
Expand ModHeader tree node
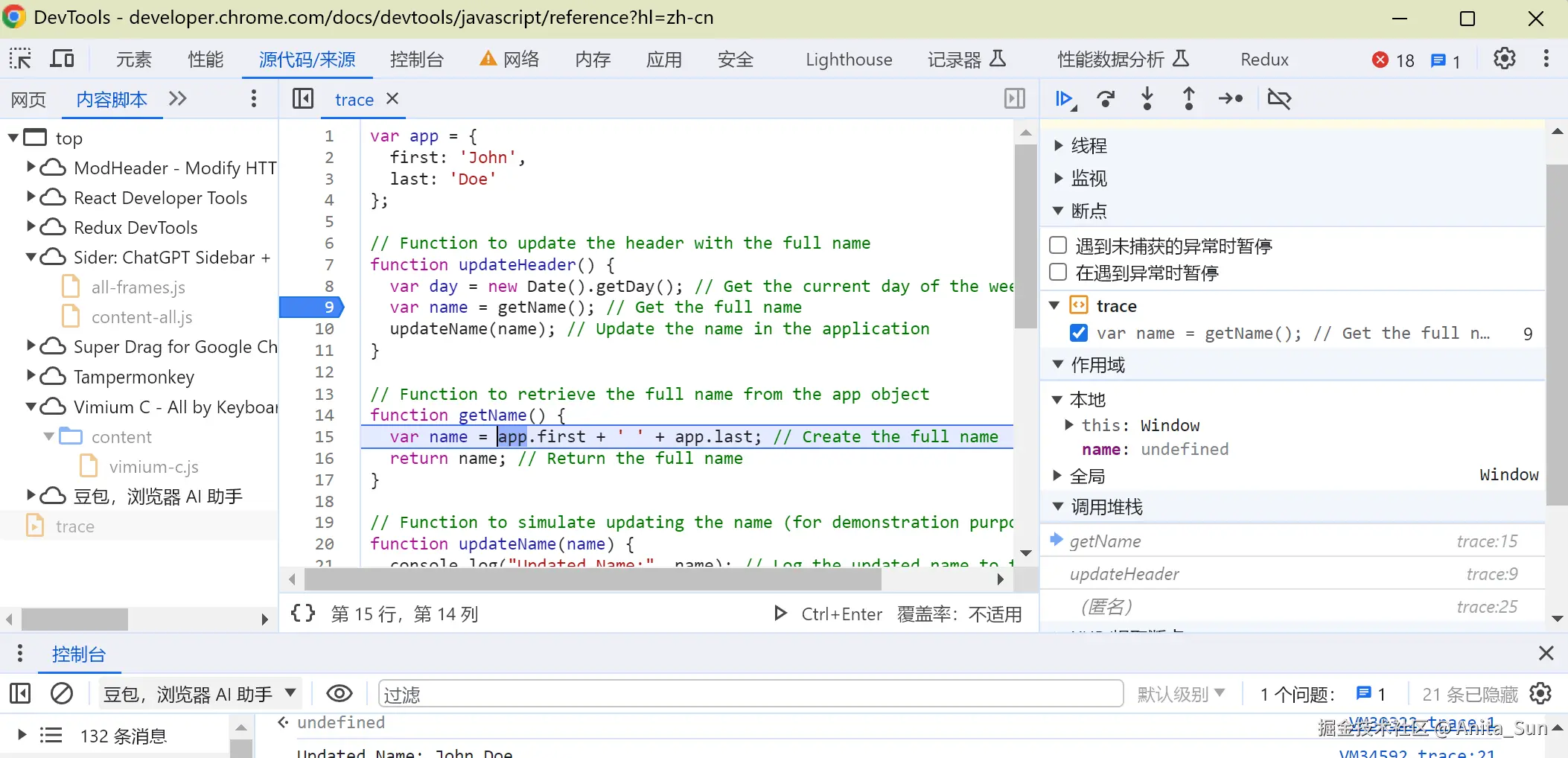tap(31, 167)
